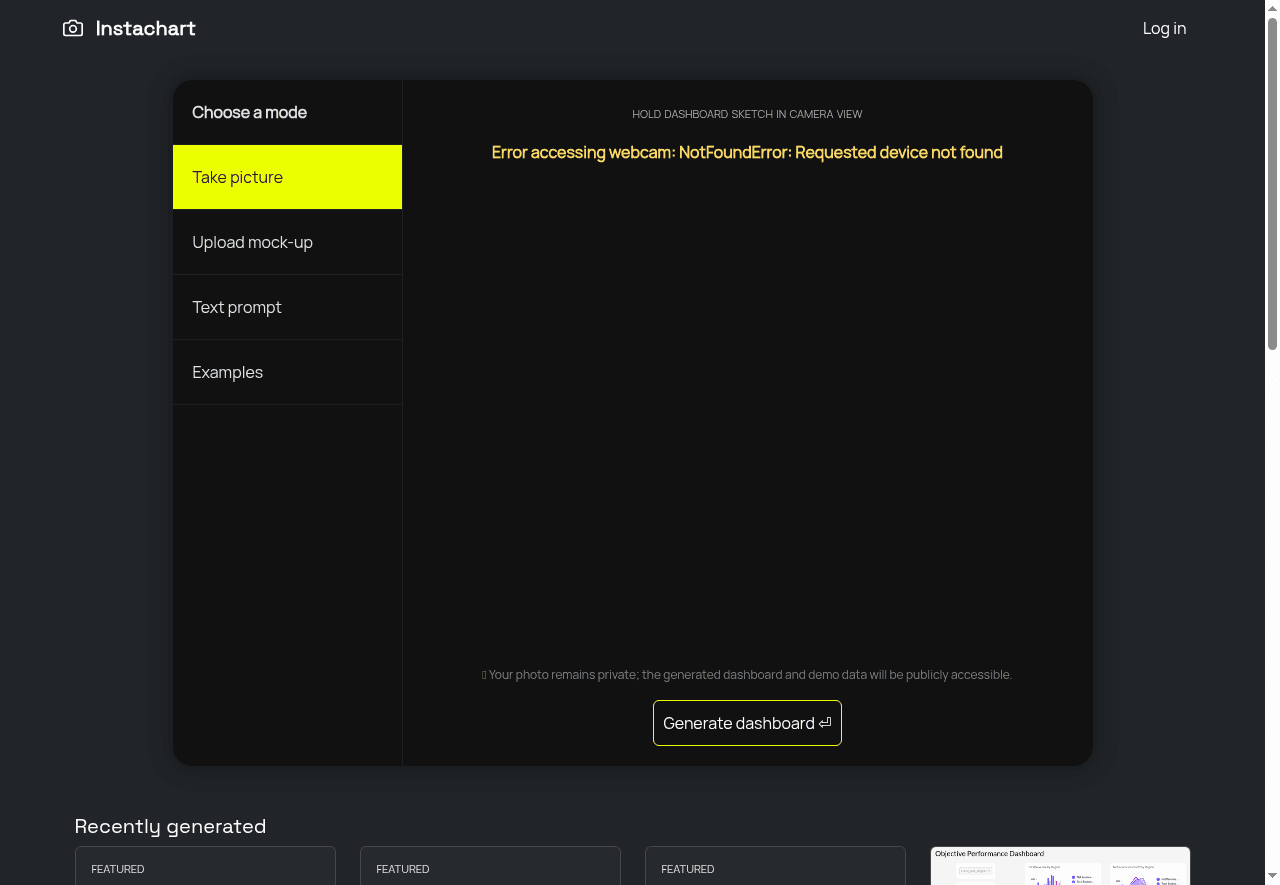
Task: Click the scrollbar down arrow
Action: (x=1272, y=877)
